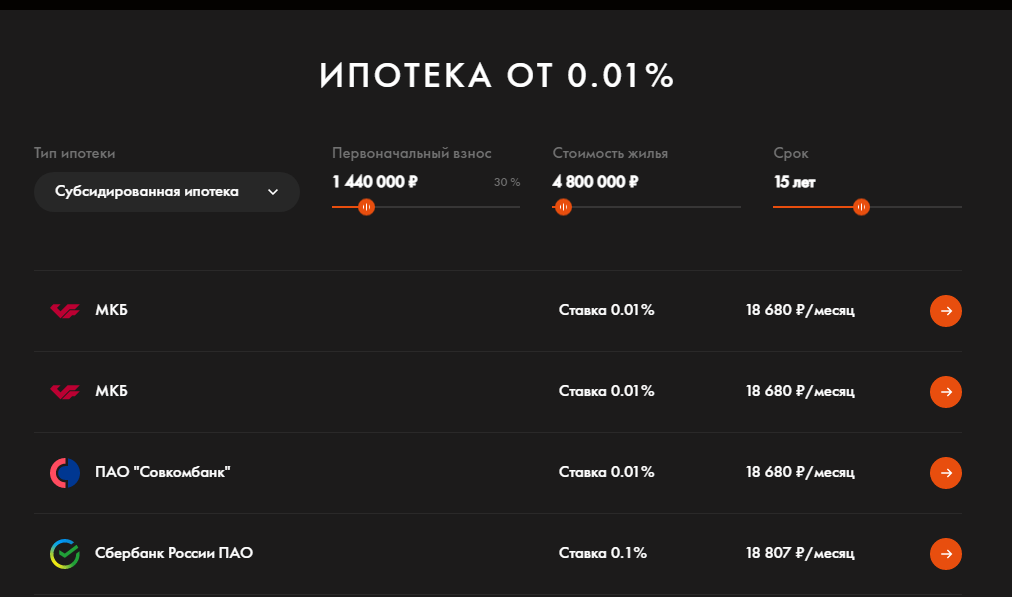Select the Сбербанк России ПАО bank name
The image size is (1012, 597).
174,553
